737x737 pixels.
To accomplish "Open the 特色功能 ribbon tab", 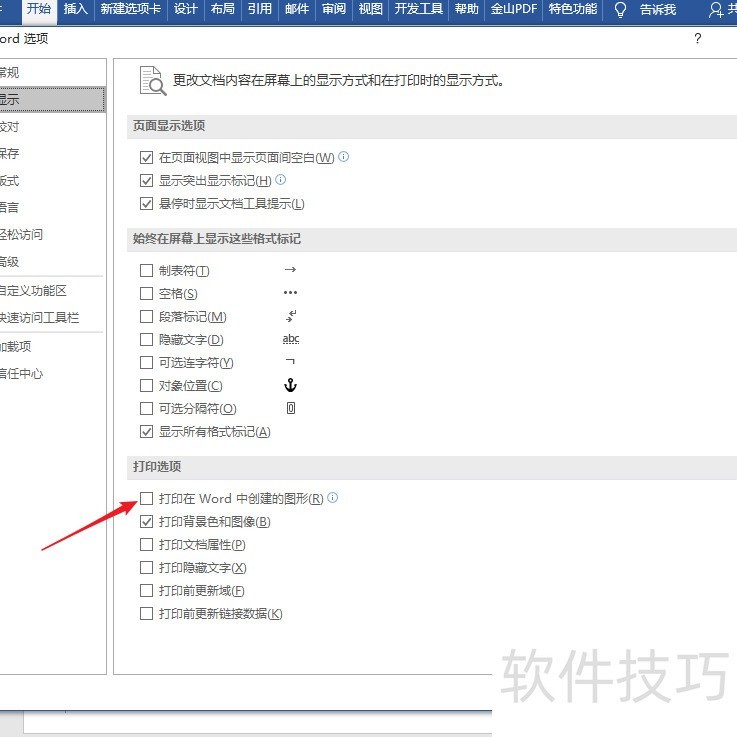I will [x=572, y=9].
